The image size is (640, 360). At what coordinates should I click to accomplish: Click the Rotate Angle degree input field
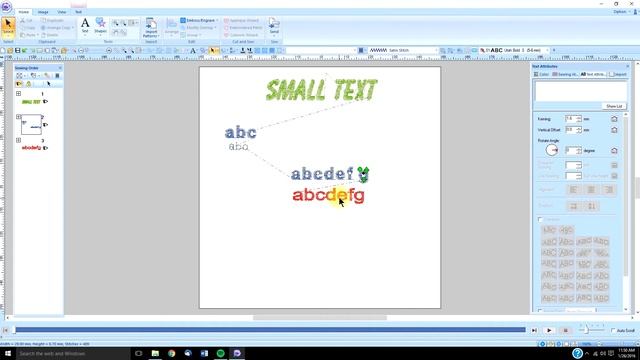click(571, 151)
